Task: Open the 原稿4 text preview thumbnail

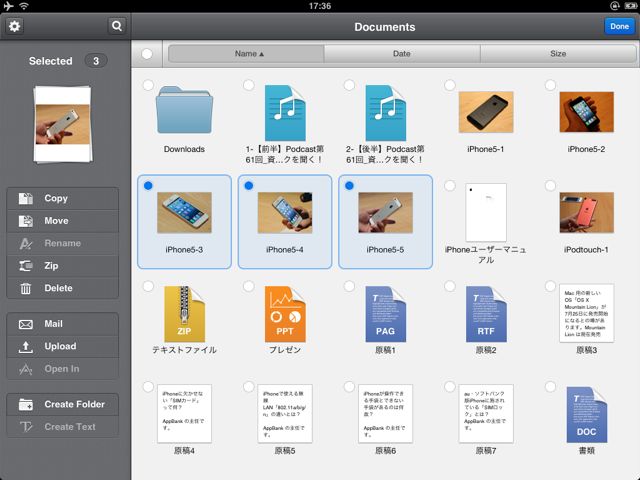Action: click(184, 413)
